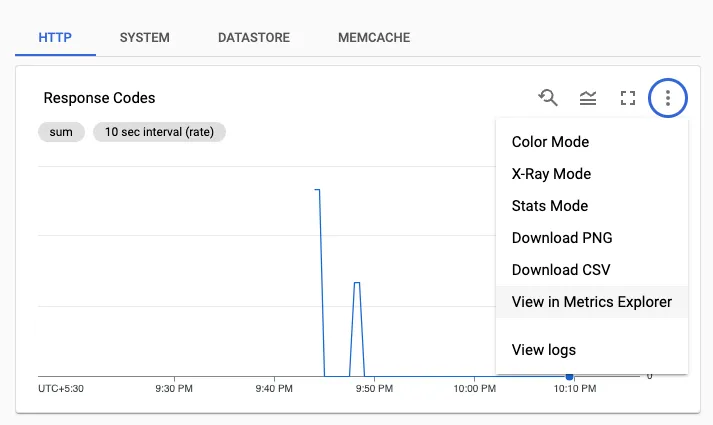Toggle the chart legend icon
The height and width of the screenshot is (425, 713).
pyautogui.click(x=588, y=98)
